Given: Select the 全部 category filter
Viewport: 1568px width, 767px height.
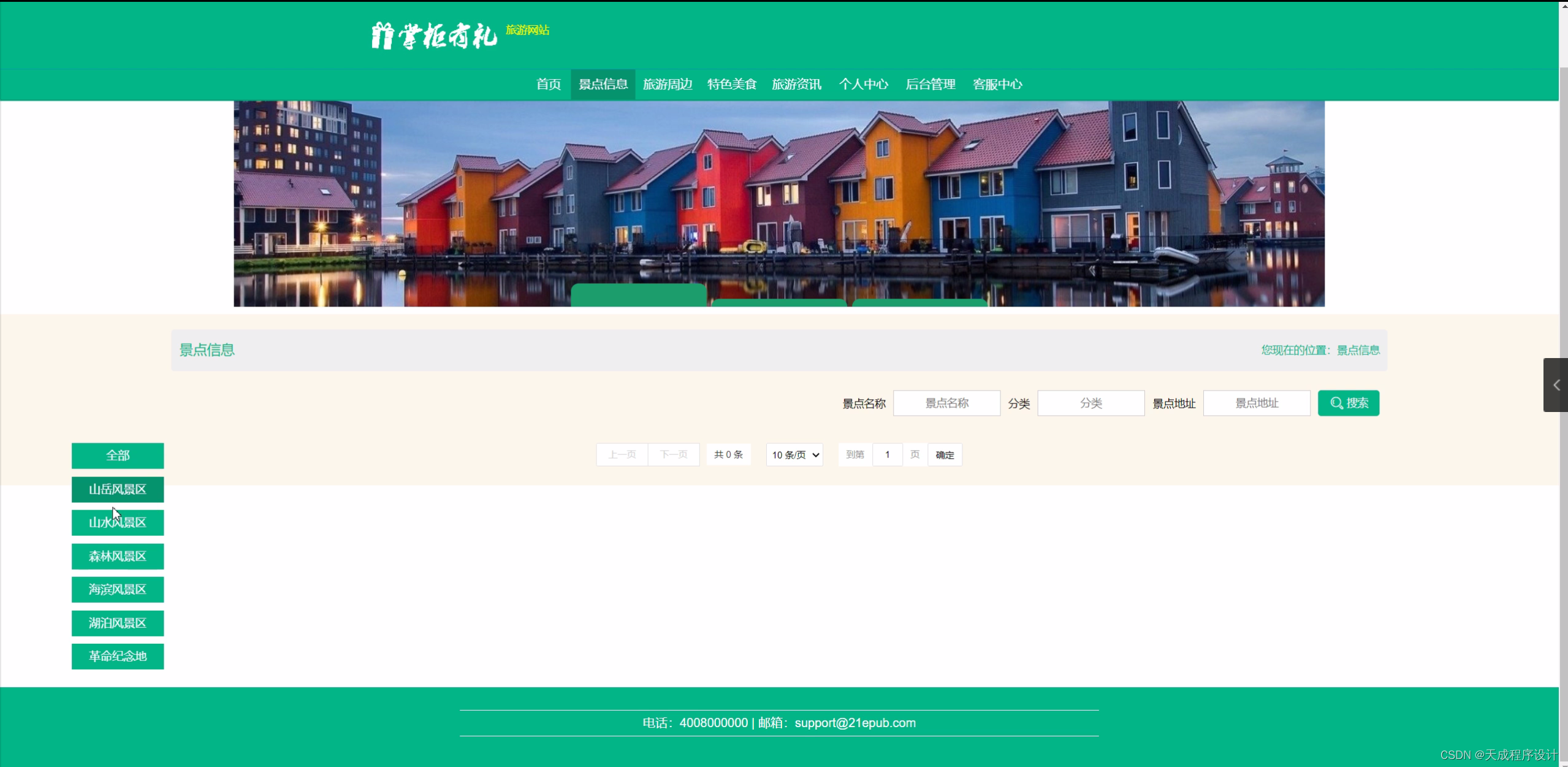Looking at the screenshot, I should coord(118,456).
